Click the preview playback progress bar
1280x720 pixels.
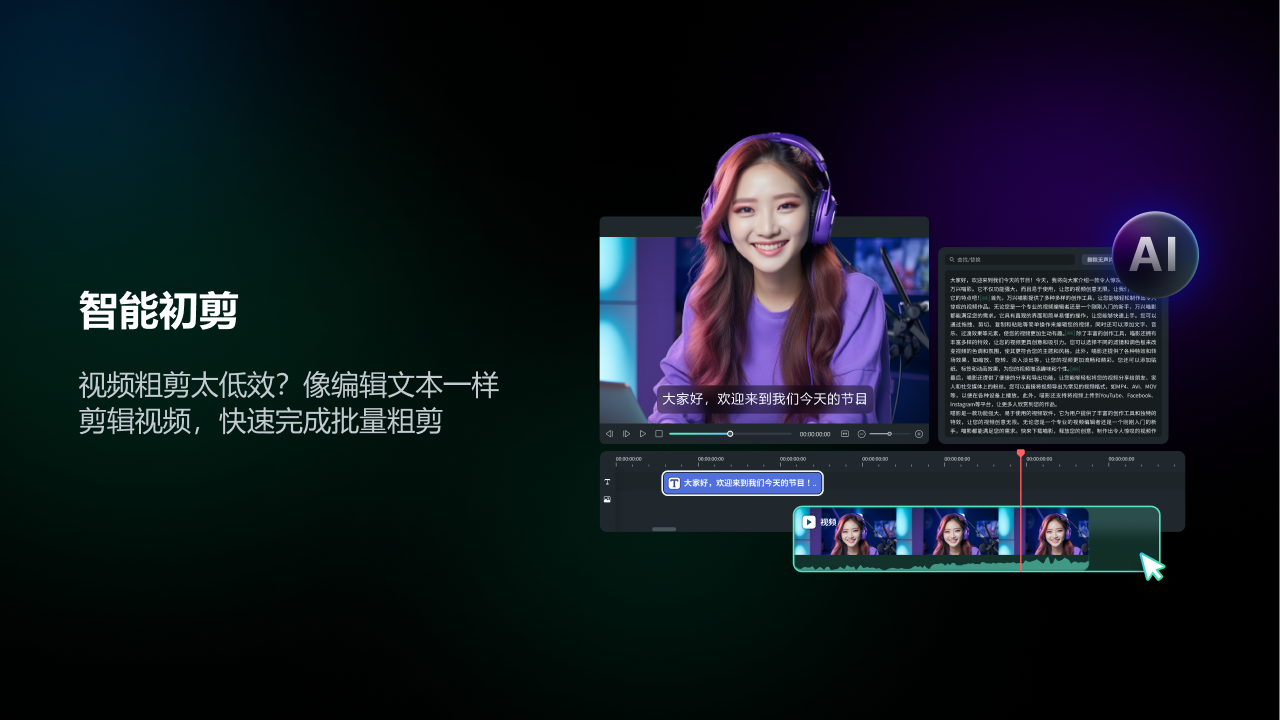[x=730, y=434]
